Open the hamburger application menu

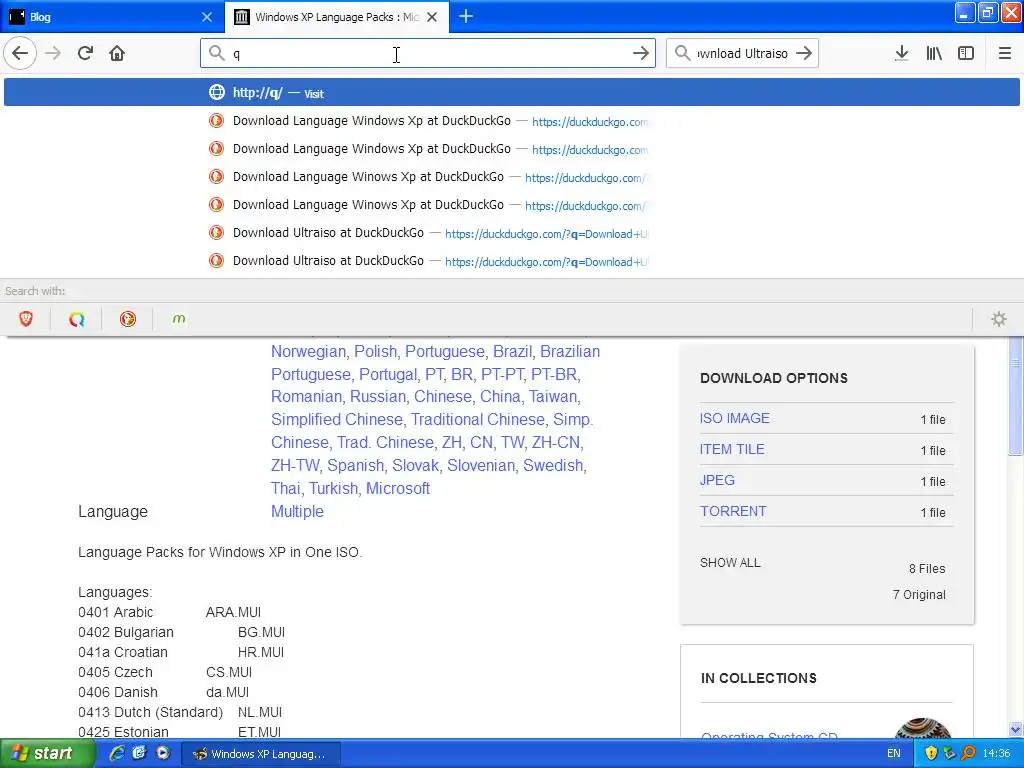pyautogui.click(x=1004, y=53)
